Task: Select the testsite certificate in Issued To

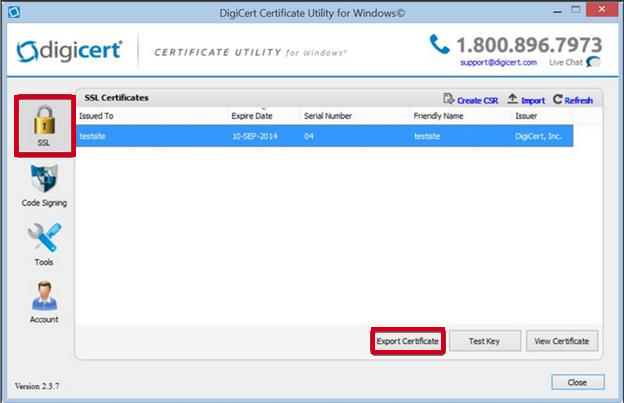Action: click(92, 136)
